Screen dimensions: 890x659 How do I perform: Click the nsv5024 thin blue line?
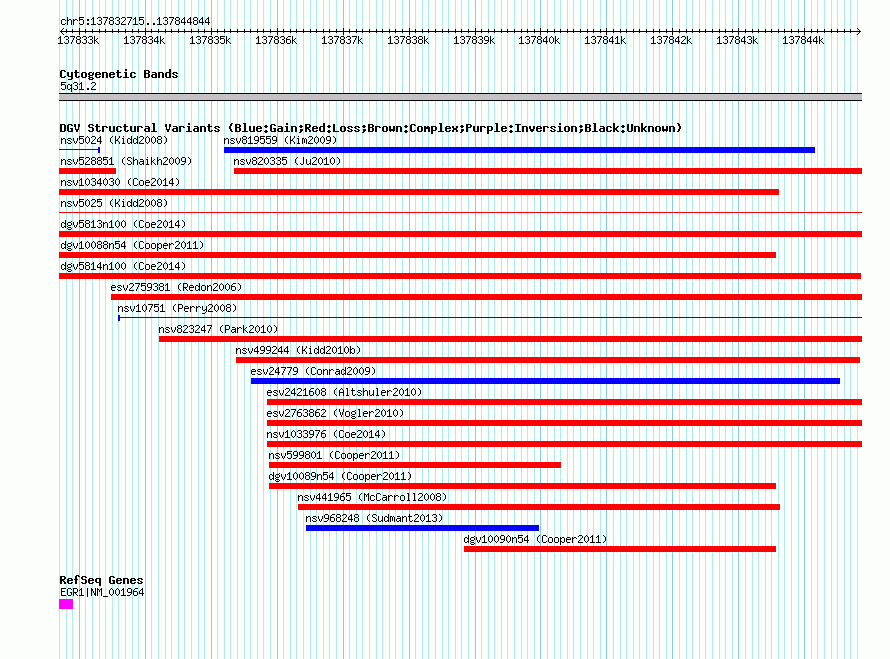tap(79, 150)
